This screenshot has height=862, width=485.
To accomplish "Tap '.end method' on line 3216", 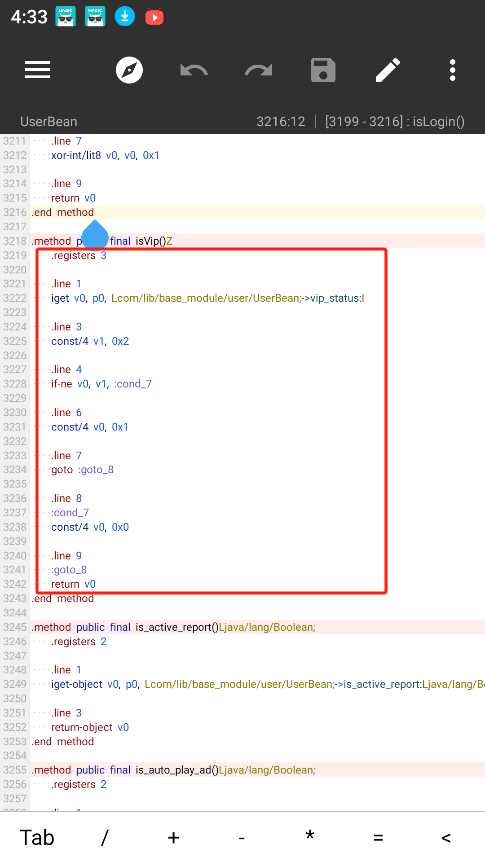I will 63,212.
